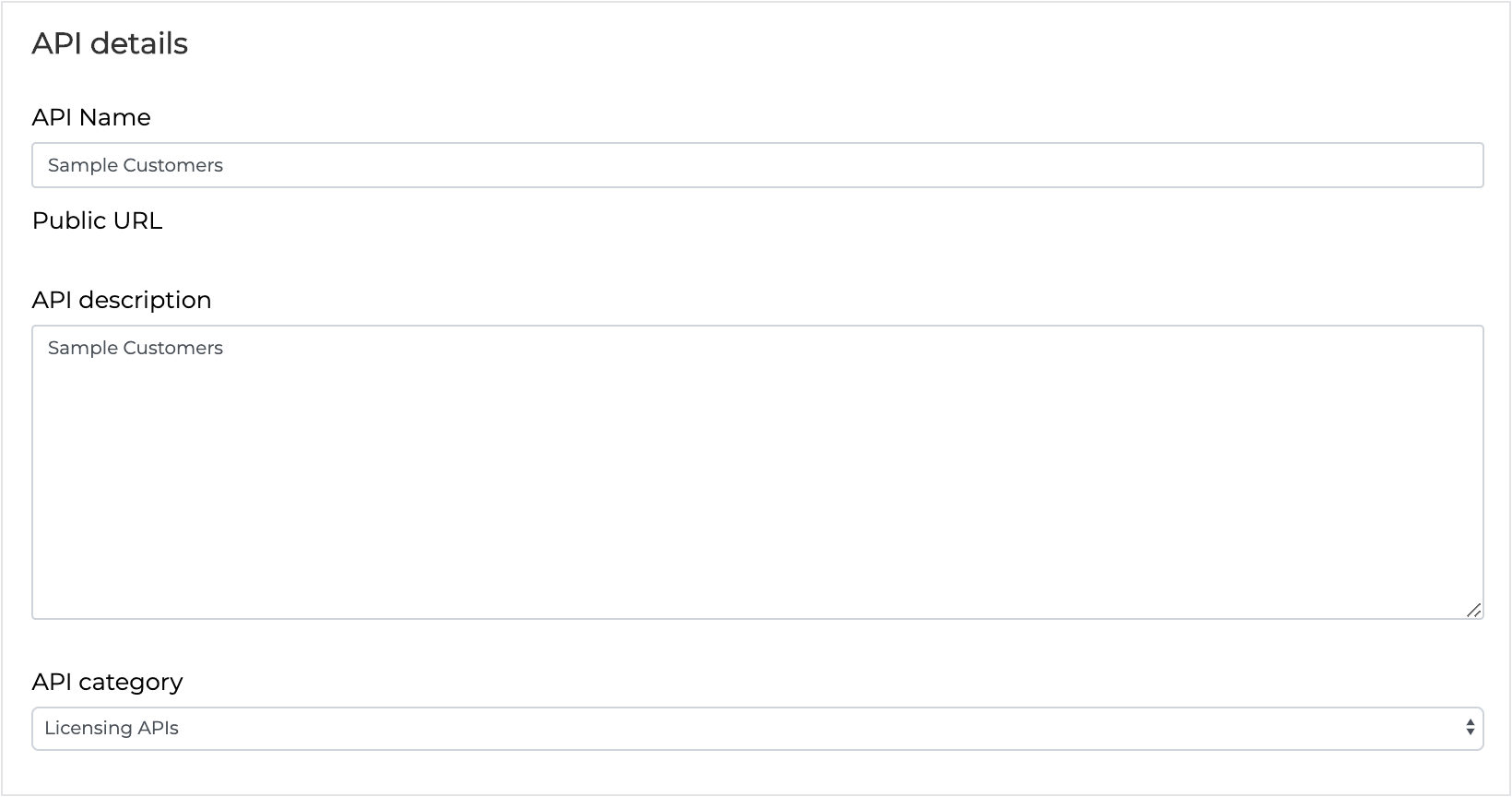Image resolution: width=1512 pixels, height=797 pixels.
Task: Click Sample Customers text in description box
Action: coord(136,348)
